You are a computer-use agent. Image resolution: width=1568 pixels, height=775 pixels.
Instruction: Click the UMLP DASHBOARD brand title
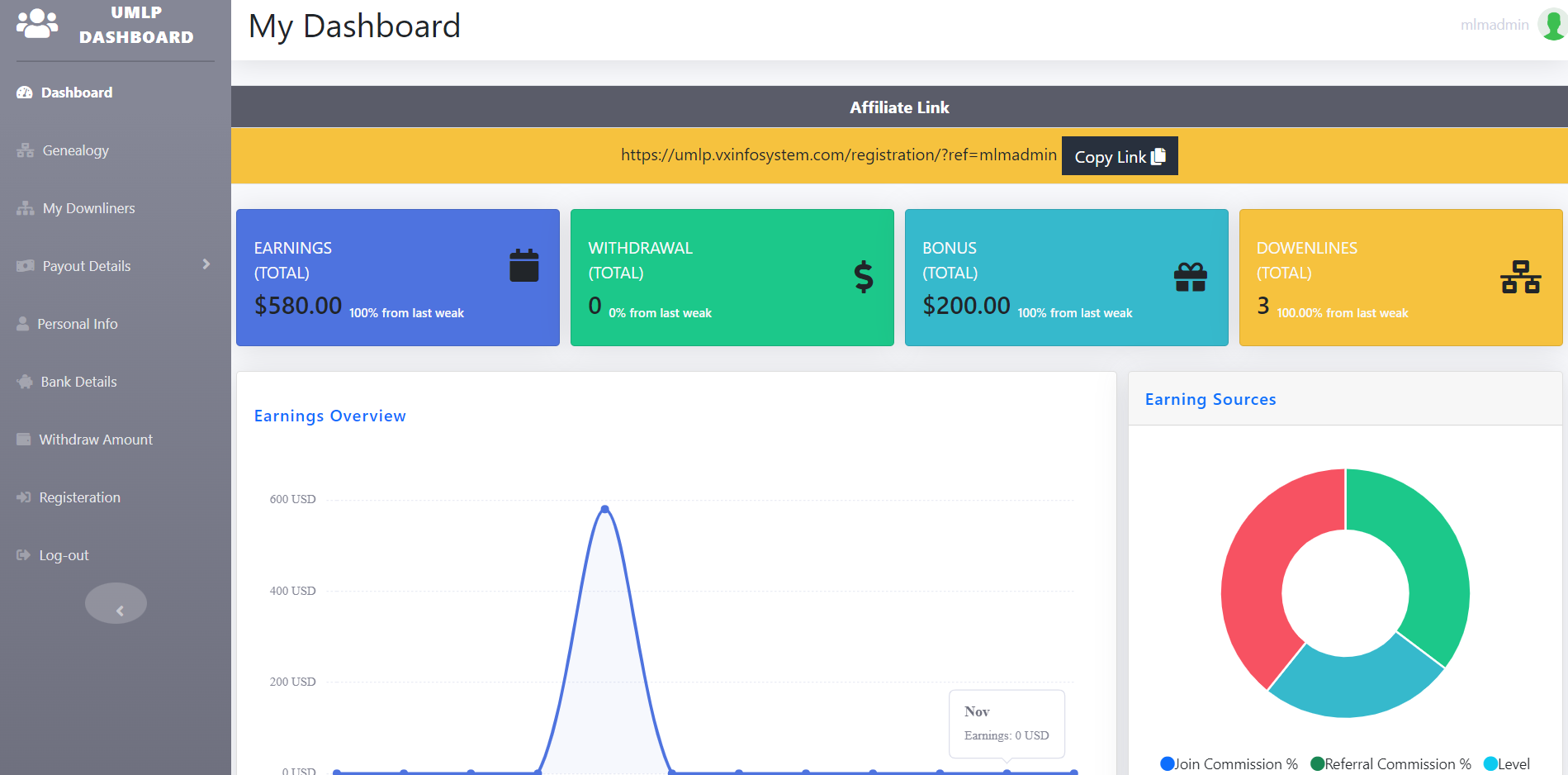[x=136, y=25]
